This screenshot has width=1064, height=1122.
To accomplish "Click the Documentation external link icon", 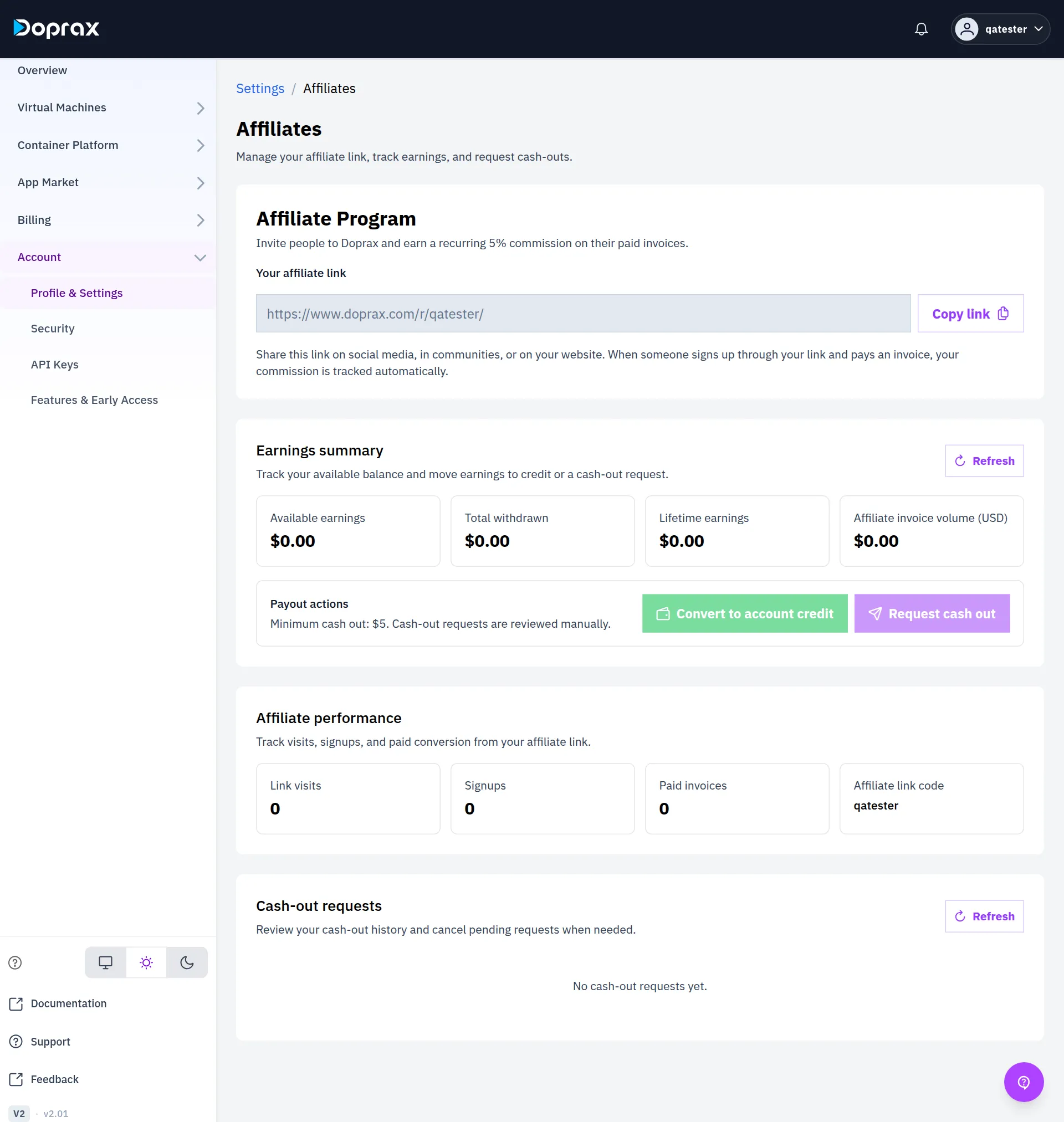I will tap(16, 1003).
